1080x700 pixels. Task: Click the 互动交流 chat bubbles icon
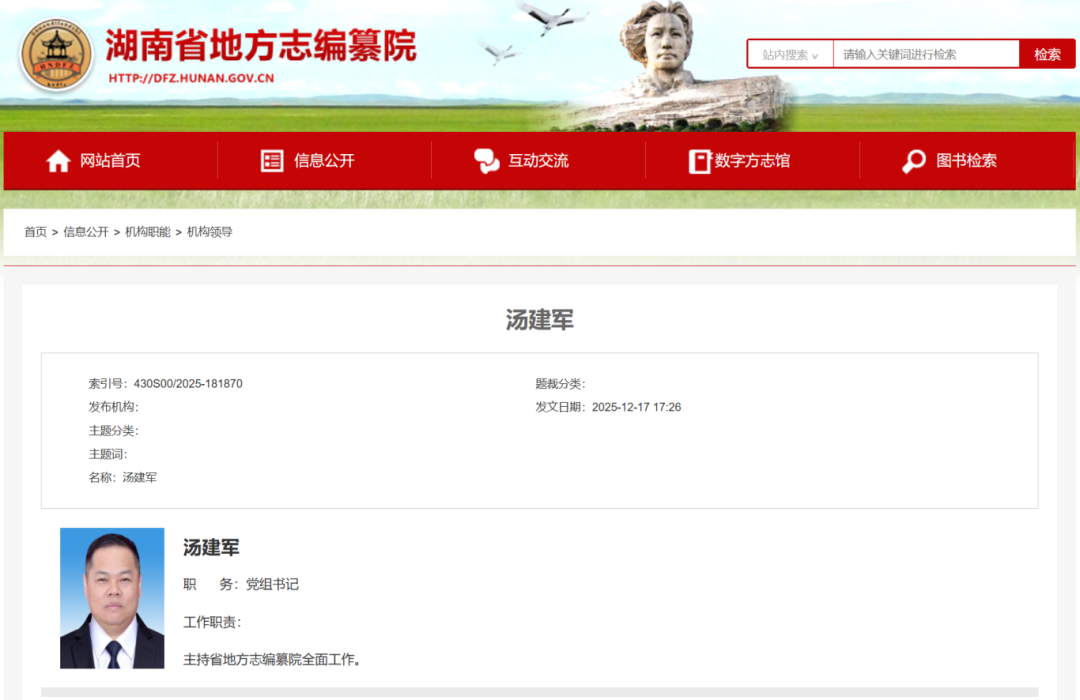pos(486,161)
